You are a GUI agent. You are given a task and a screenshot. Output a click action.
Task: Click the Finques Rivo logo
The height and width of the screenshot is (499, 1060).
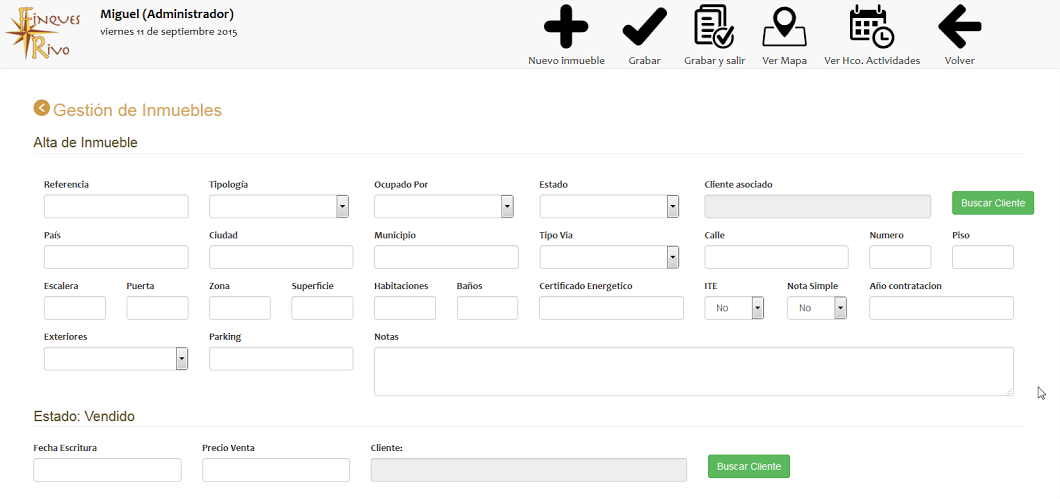[40, 34]
